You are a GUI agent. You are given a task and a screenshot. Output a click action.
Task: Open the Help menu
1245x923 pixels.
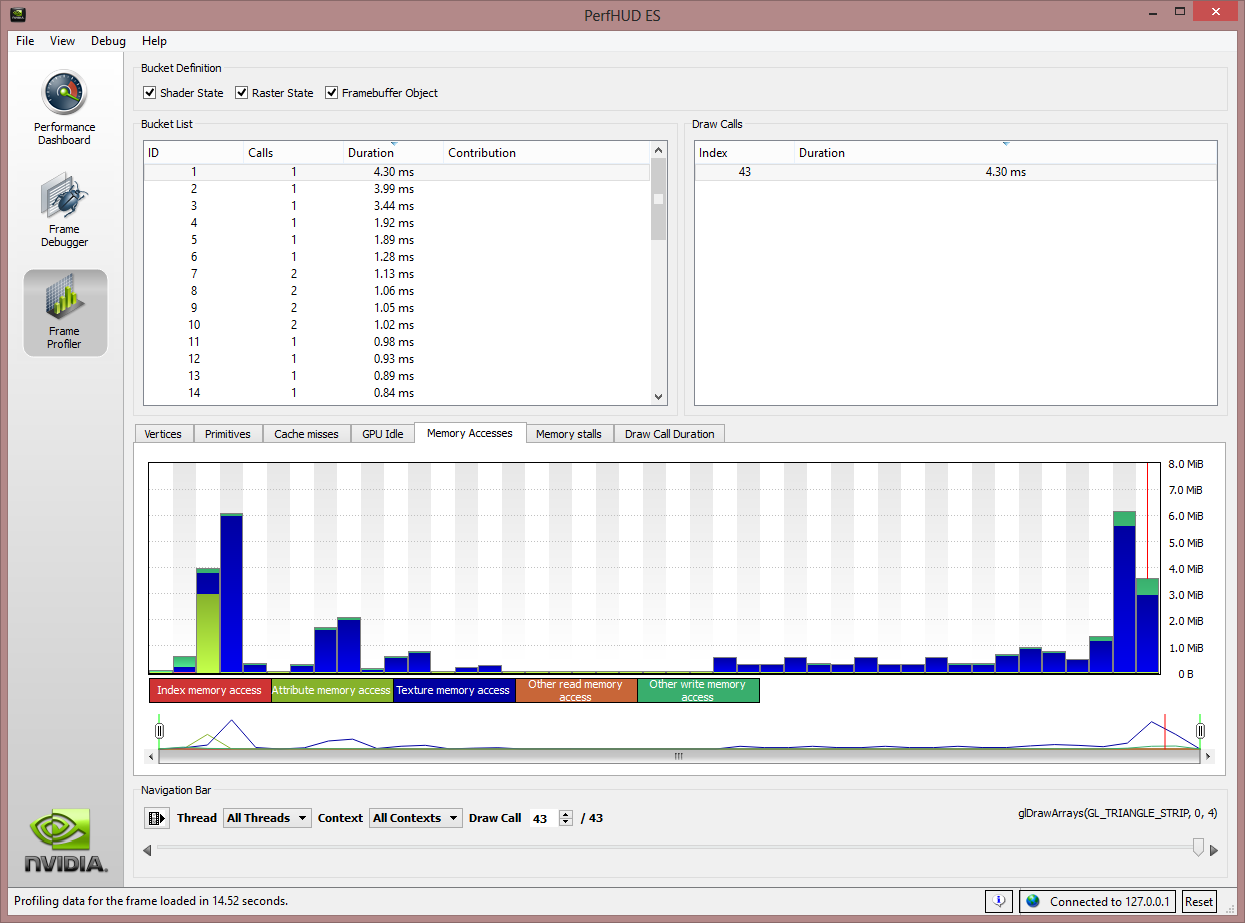point(154,41)
